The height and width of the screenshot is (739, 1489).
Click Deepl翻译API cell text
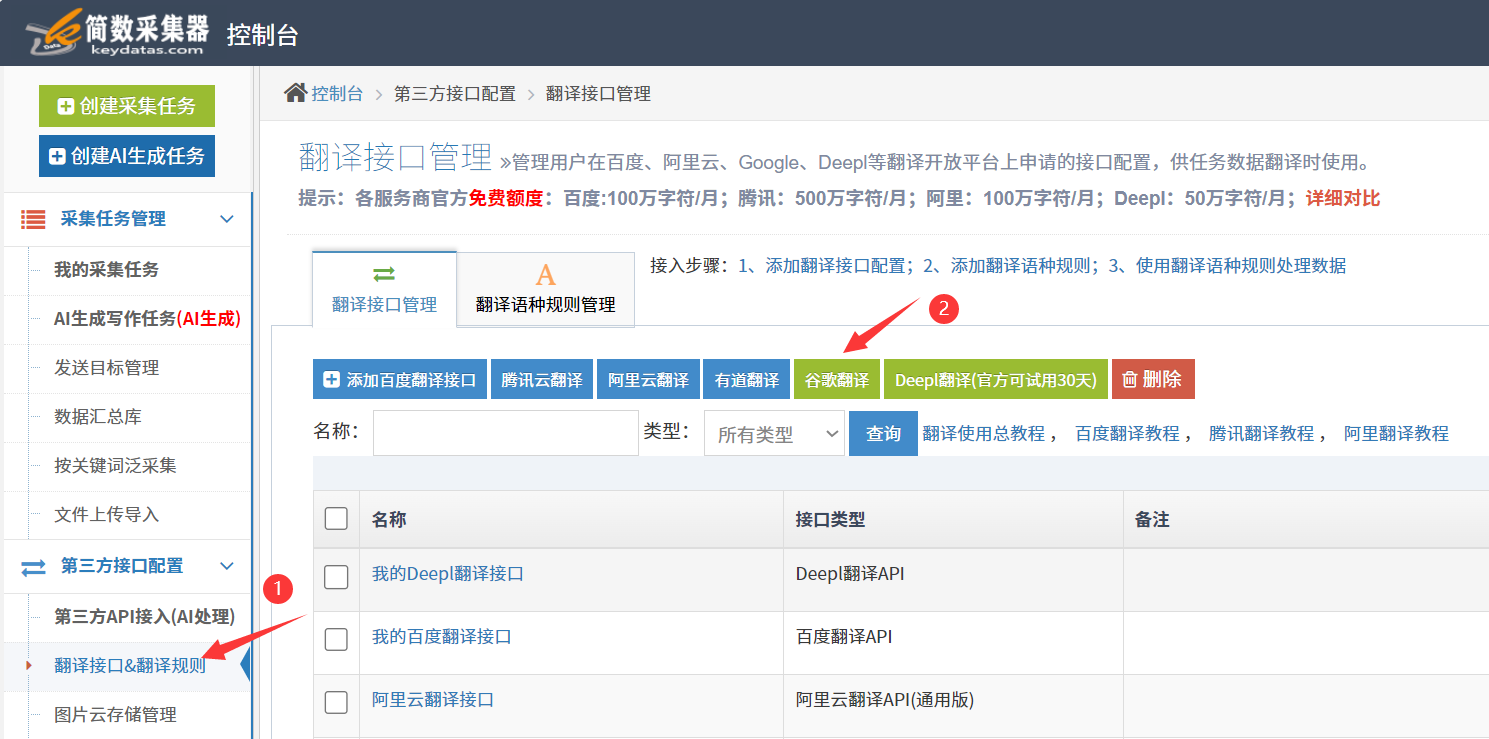(850, 574)
